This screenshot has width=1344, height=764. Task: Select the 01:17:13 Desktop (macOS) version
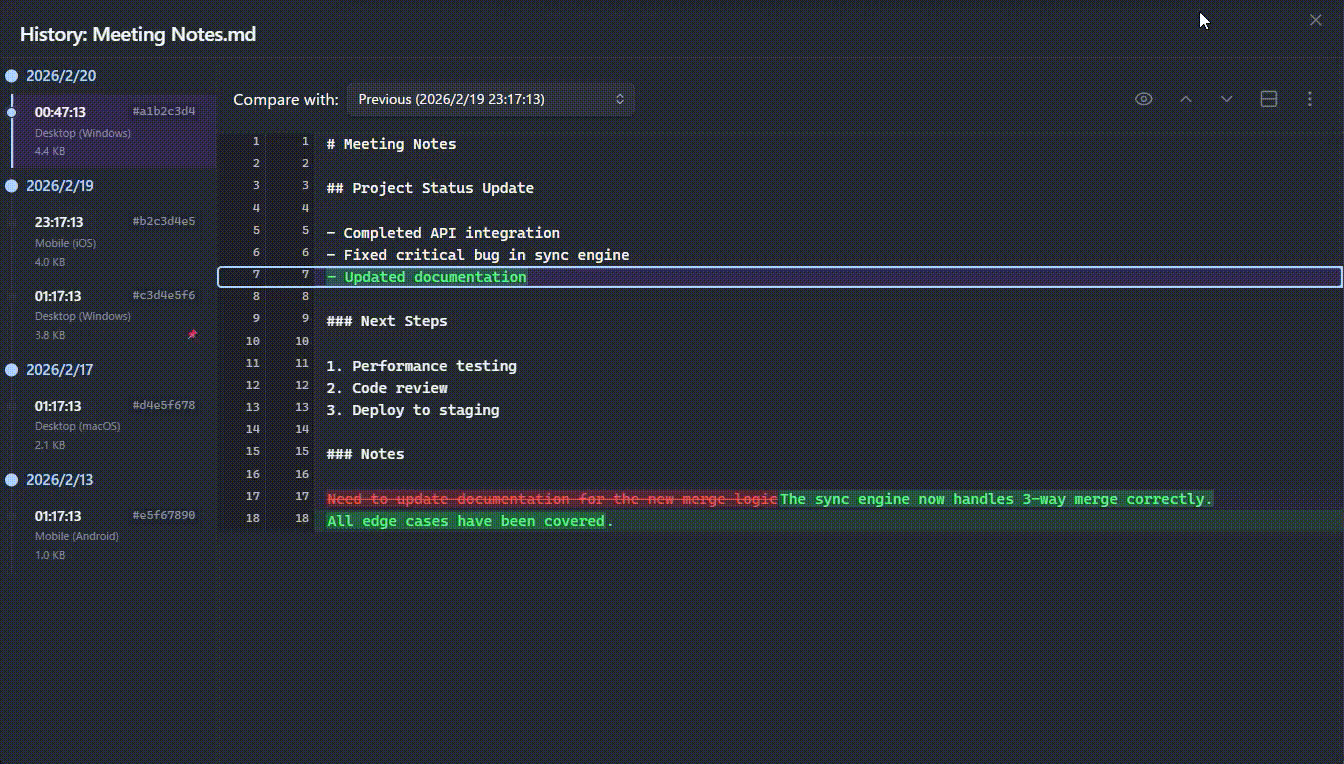coord(115,425)
